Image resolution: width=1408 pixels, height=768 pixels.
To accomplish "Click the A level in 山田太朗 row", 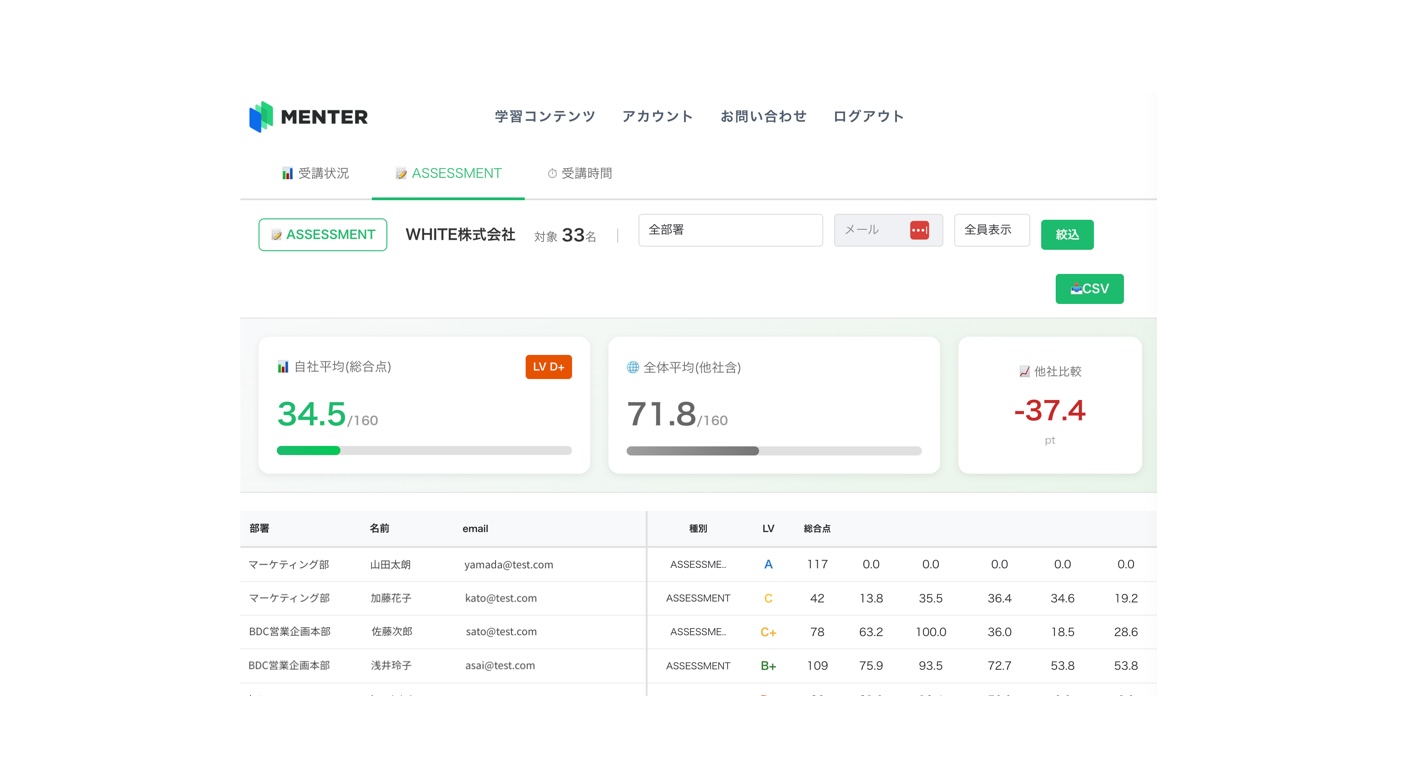I will tap(768, 565).
